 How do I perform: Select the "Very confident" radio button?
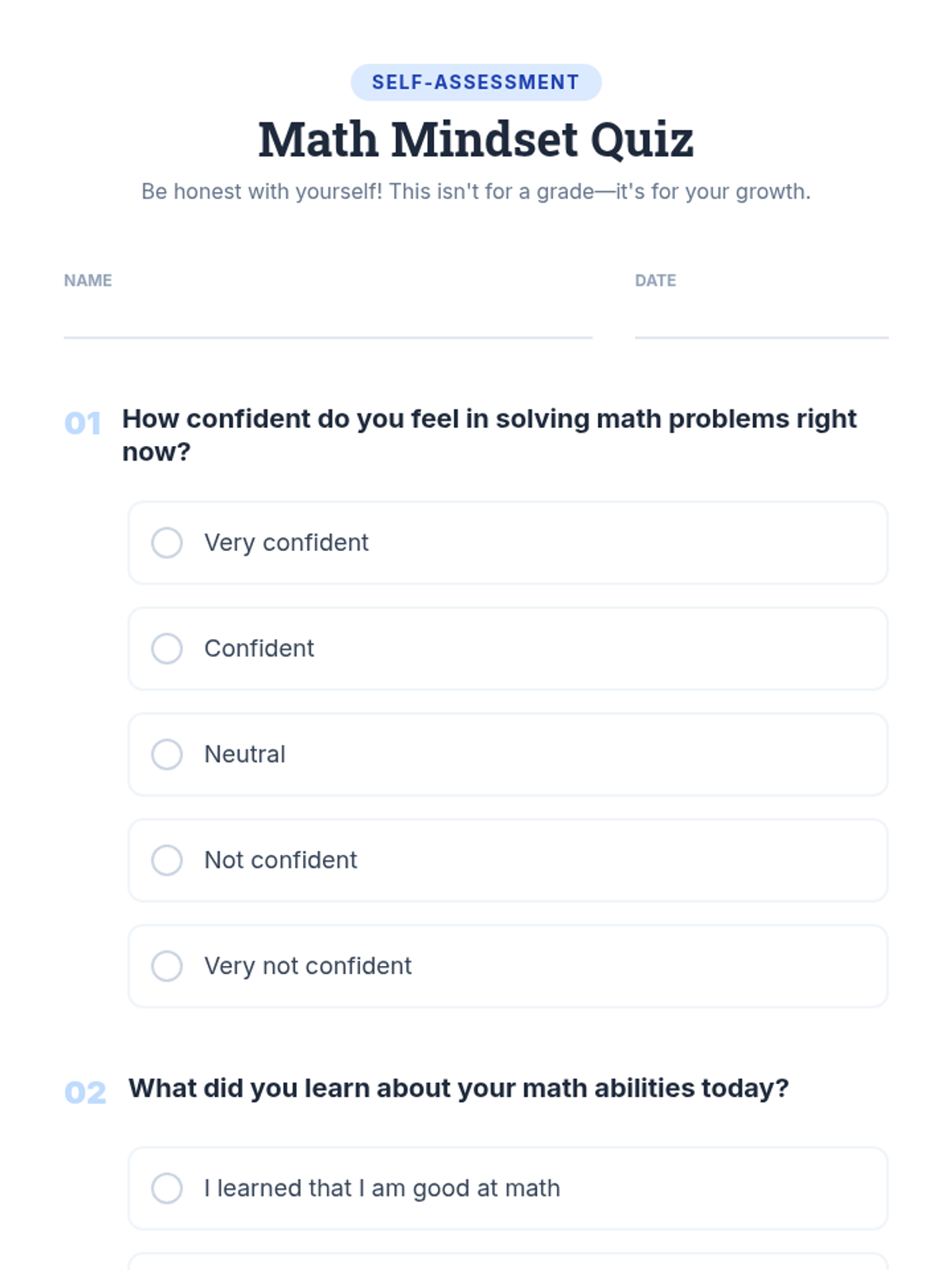click(167, 543)
